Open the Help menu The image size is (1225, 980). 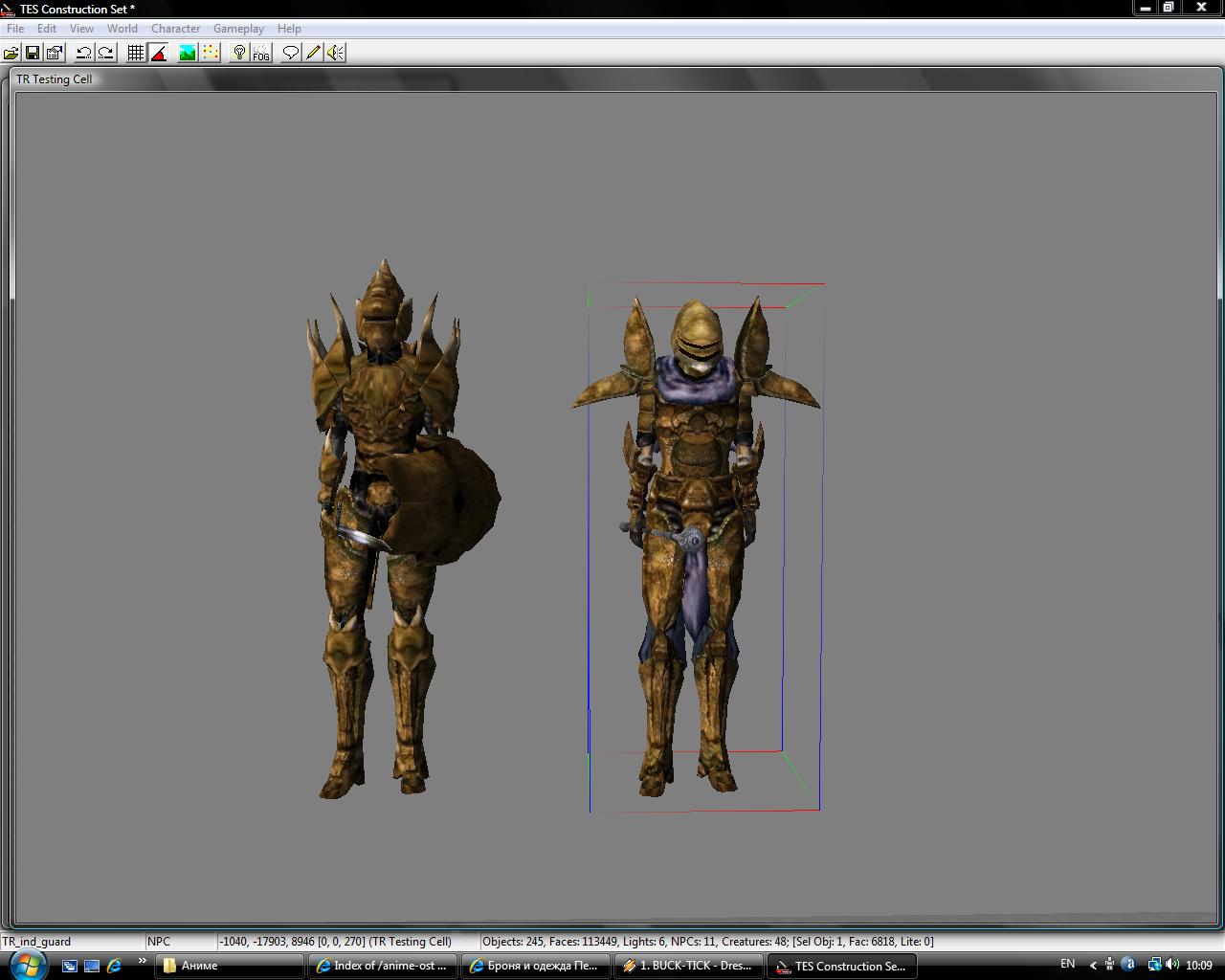point(289,29)
